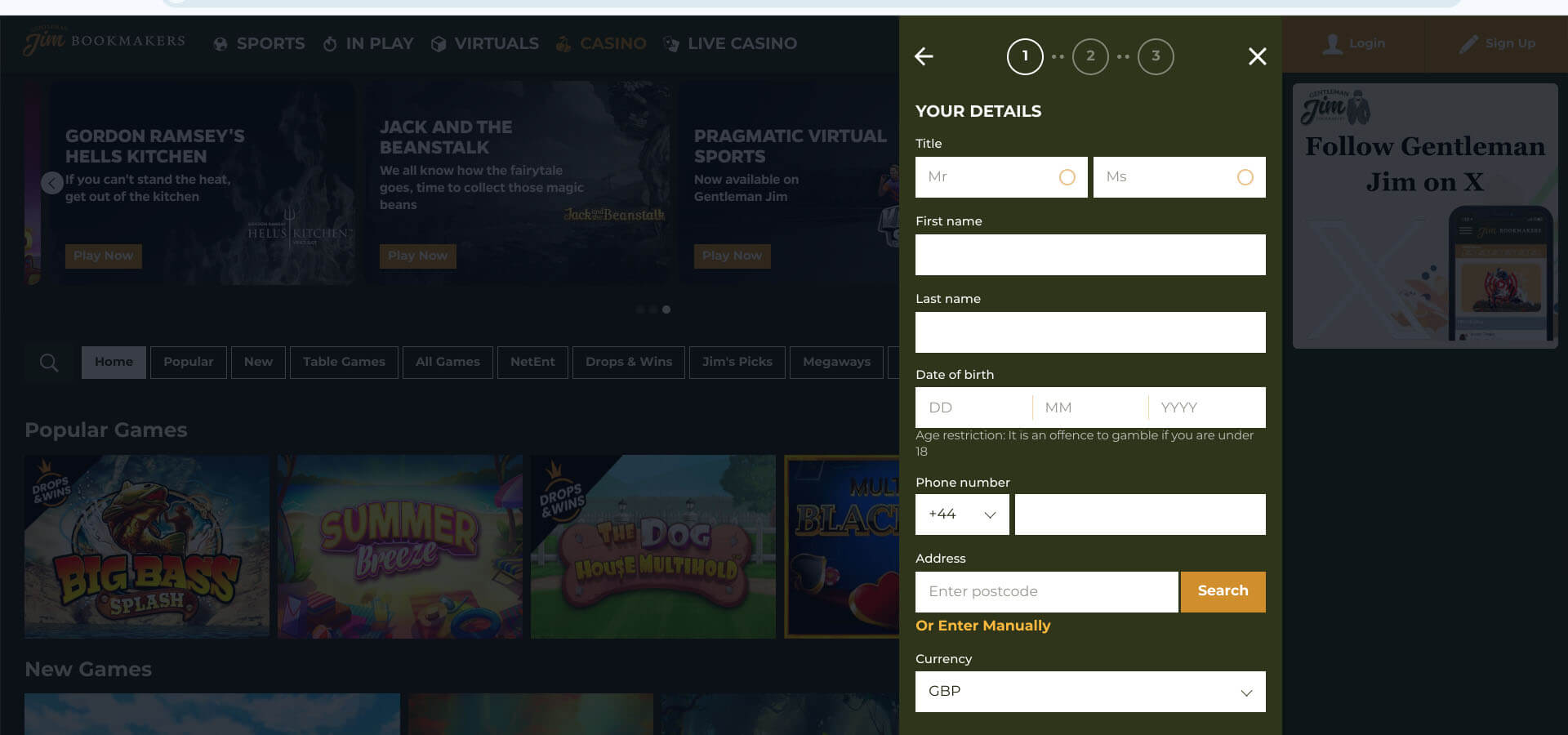Click the Sign Up button

1496,43
